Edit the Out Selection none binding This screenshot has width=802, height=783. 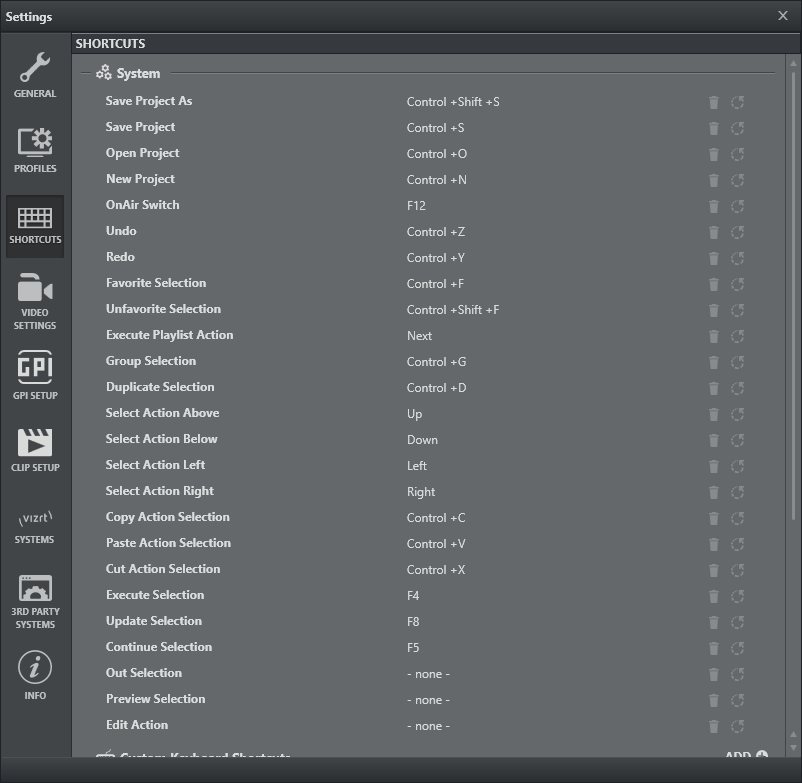click(428, 674)
